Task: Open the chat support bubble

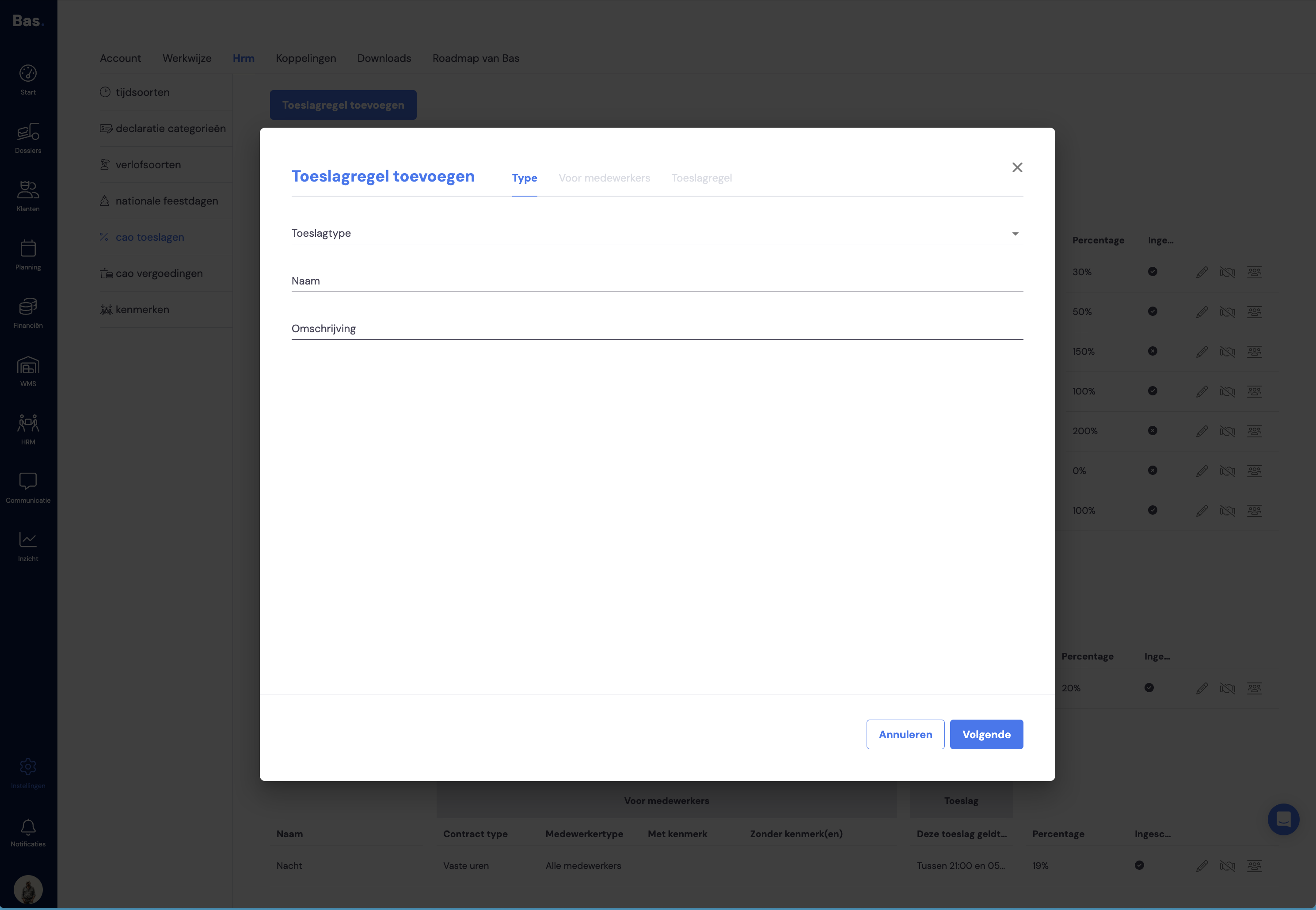Action: pyautogui.click(x=1283, y=819)
